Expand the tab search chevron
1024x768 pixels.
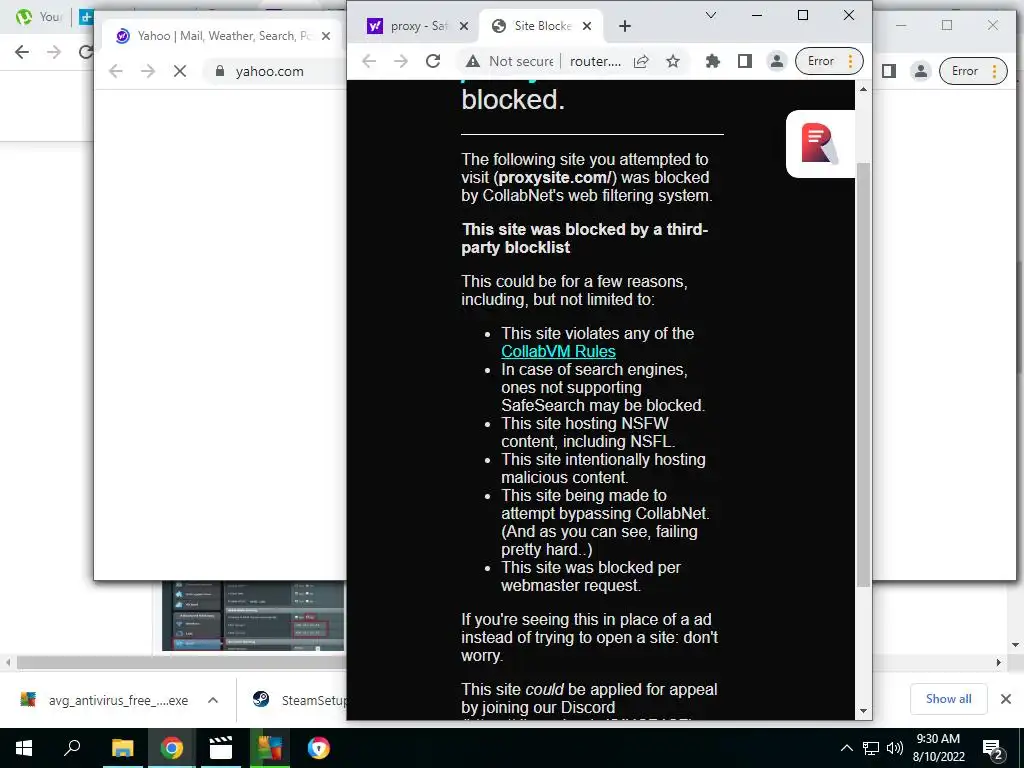711,15
